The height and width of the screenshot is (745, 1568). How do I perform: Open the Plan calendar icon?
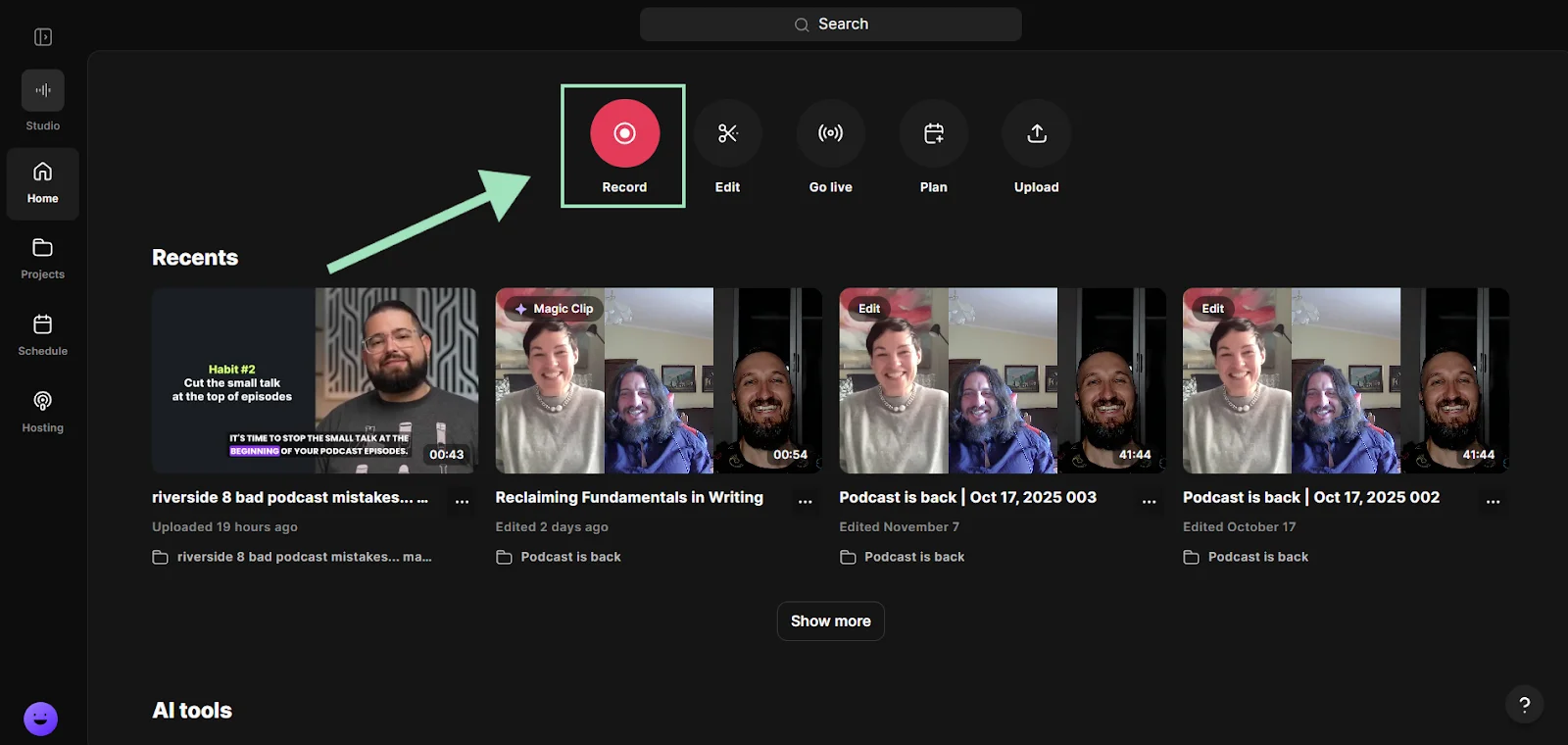[x=934, y=133]
